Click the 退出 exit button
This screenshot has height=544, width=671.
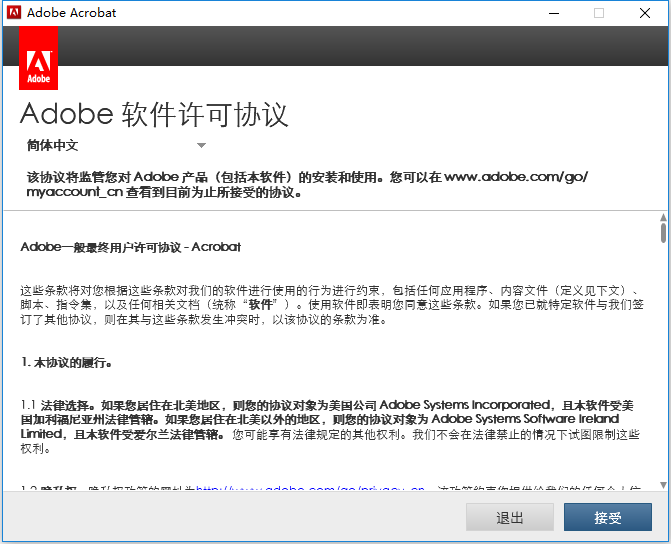pos(510,517)
